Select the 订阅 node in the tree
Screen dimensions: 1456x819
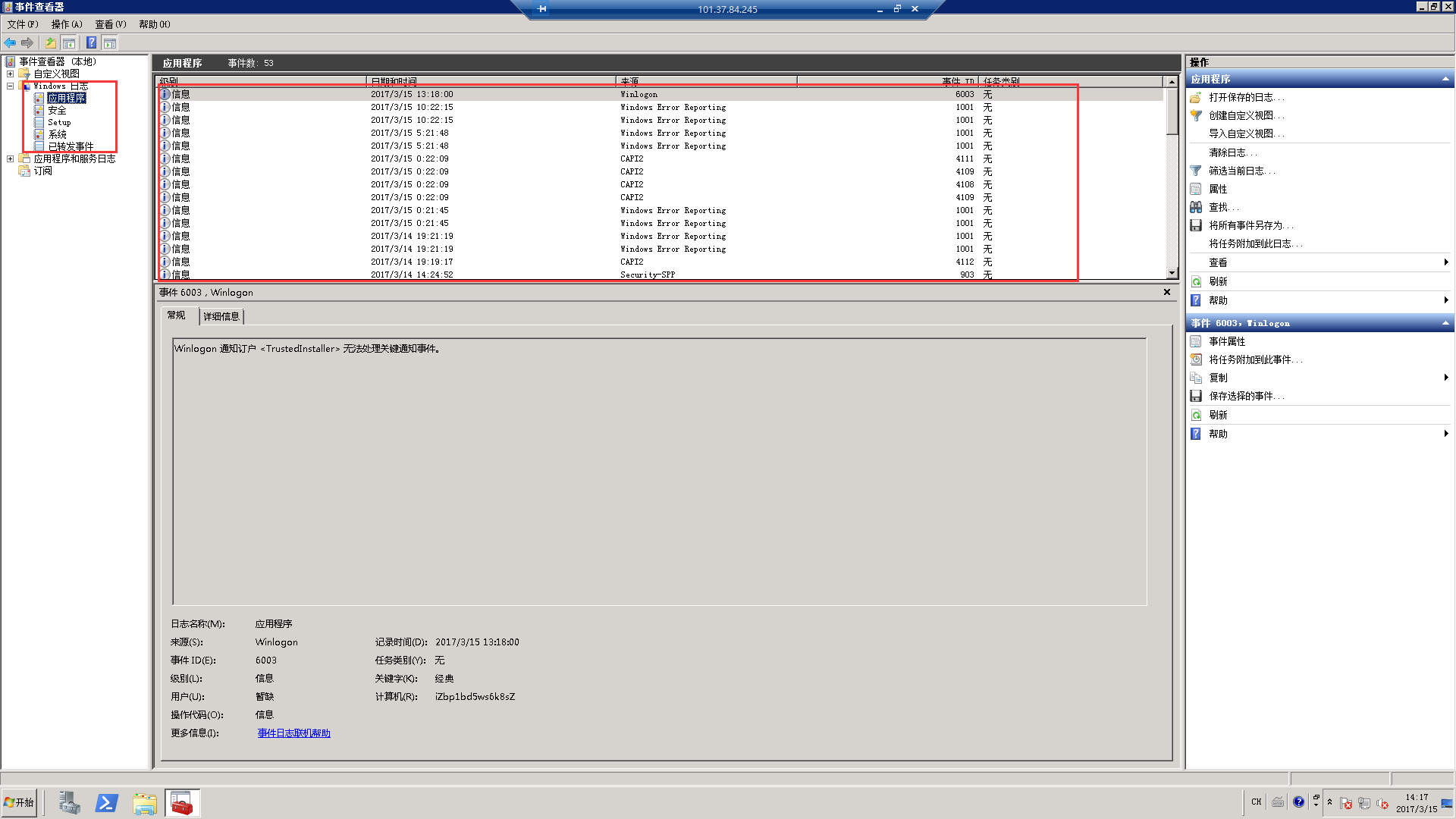(43, 171)
